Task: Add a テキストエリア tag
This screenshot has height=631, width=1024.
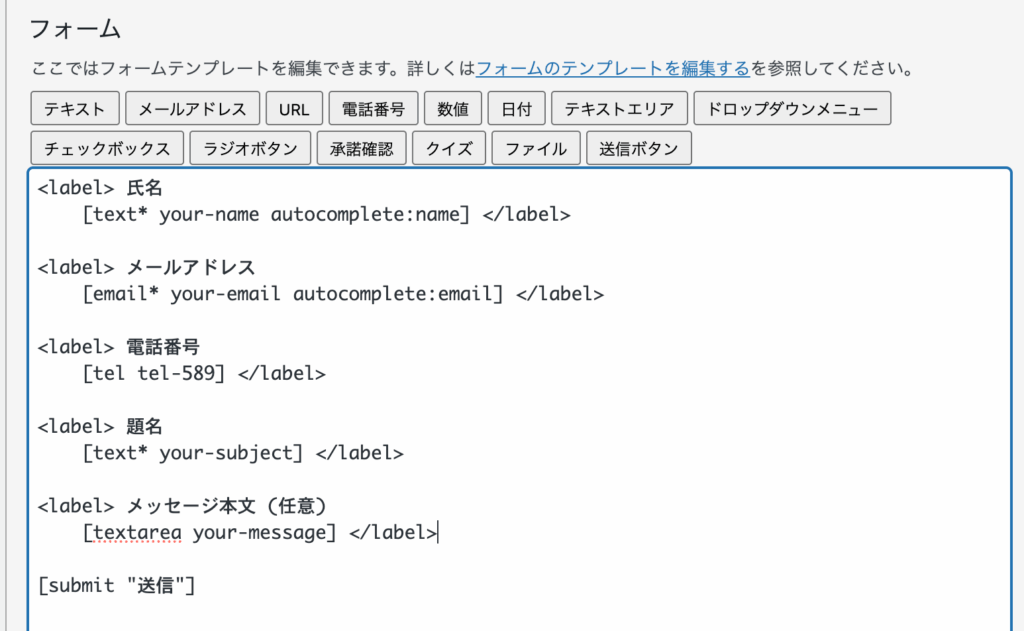Action: pos(618,108)
